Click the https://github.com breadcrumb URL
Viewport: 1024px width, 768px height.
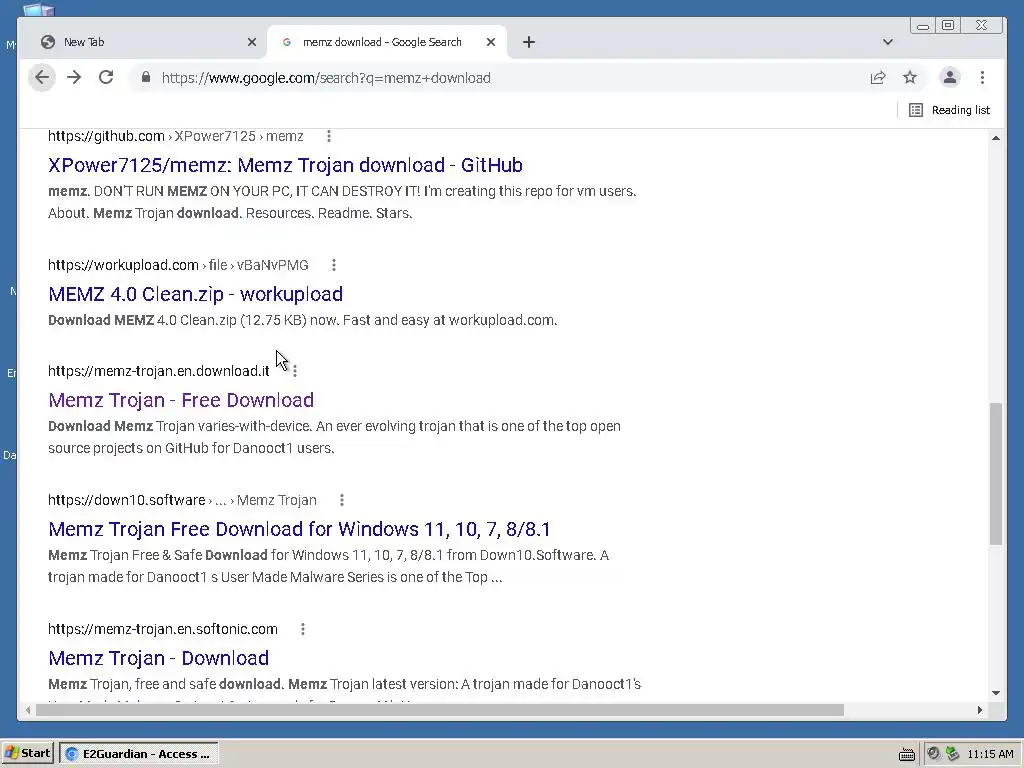pyautogui.click(x=106, y=136)
